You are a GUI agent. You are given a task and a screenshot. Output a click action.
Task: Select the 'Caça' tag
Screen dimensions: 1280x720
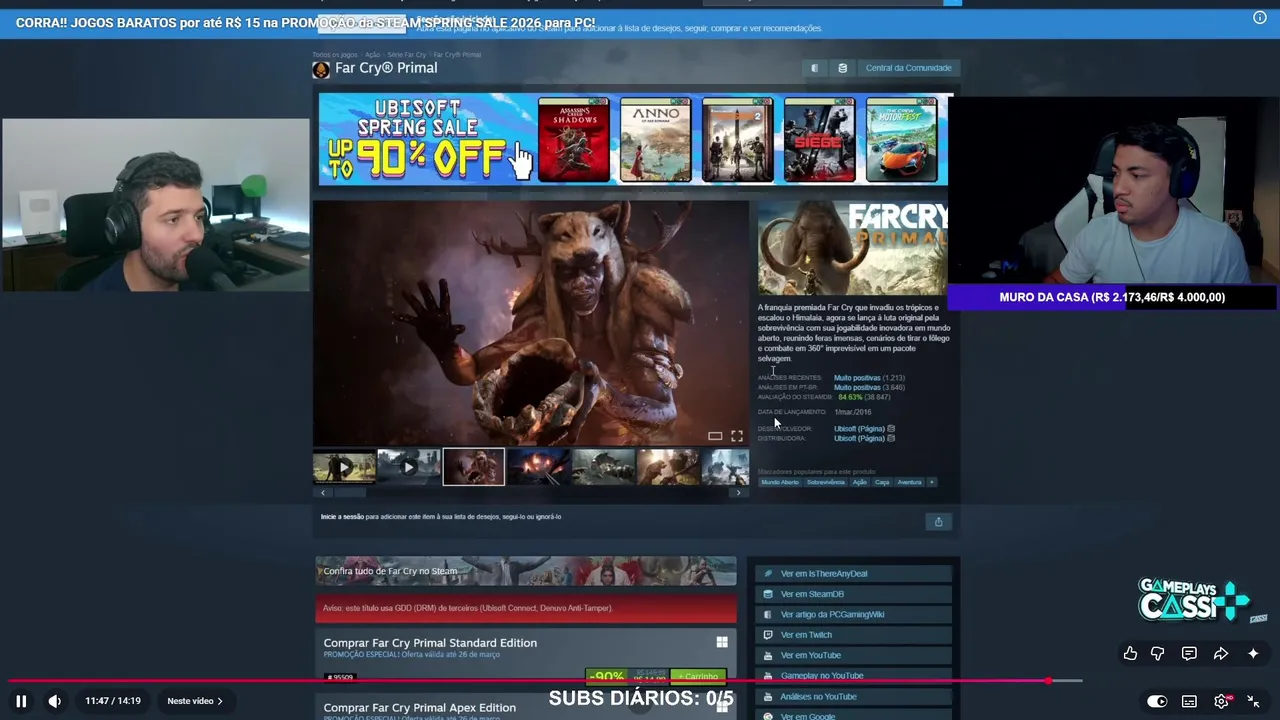(882, 482)
